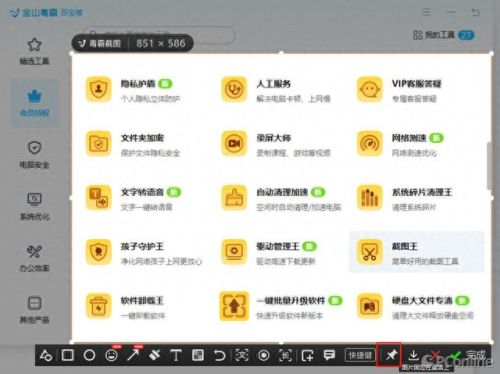Select the text T tool
This screenshot has height=374, width=500.
[176, 355]
